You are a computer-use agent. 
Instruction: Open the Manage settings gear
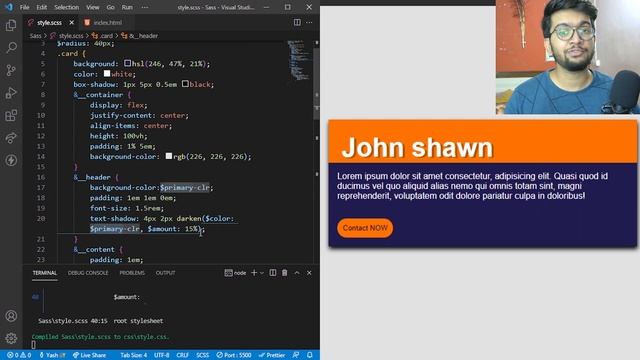11,338
